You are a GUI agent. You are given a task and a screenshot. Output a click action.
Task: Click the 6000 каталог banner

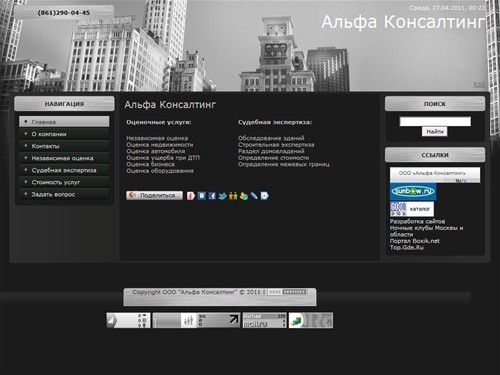point(412,209)
